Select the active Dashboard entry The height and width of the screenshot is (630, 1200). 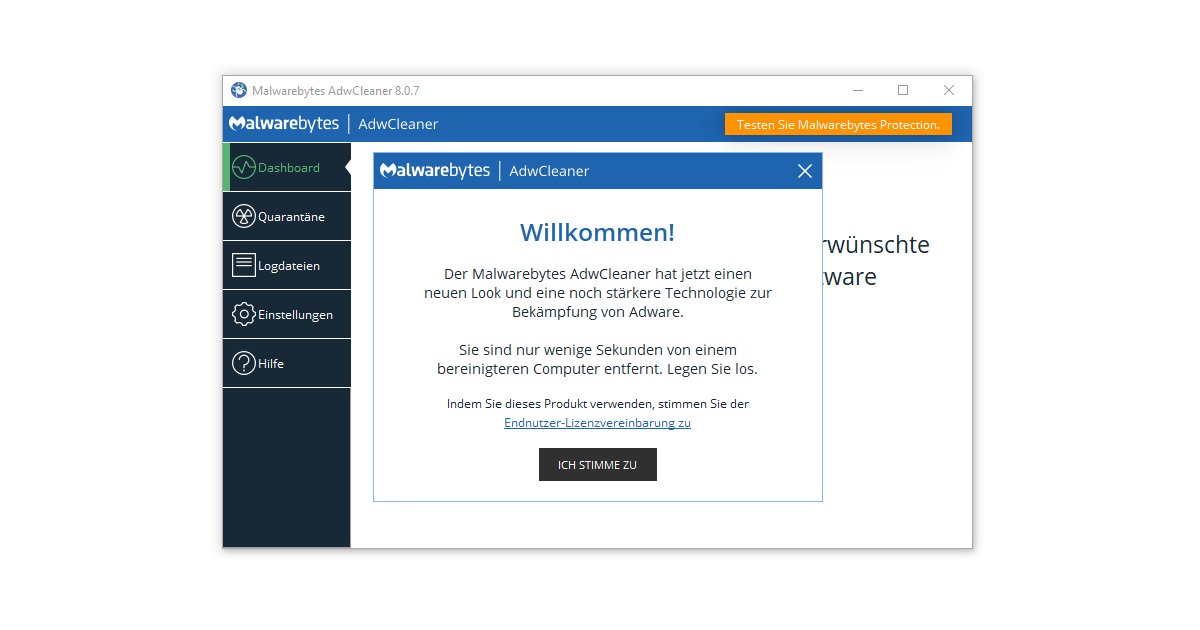coord(288,167)
